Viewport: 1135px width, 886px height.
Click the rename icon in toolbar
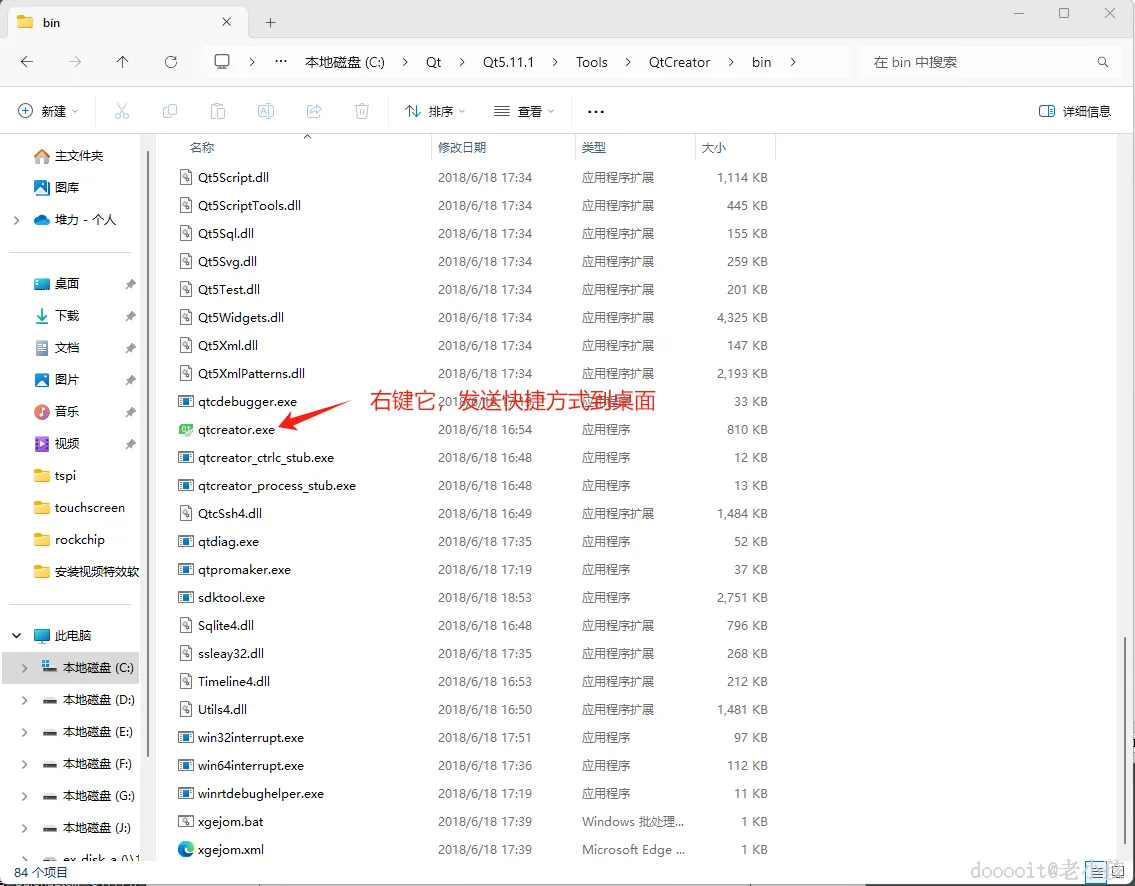[266, 111]
